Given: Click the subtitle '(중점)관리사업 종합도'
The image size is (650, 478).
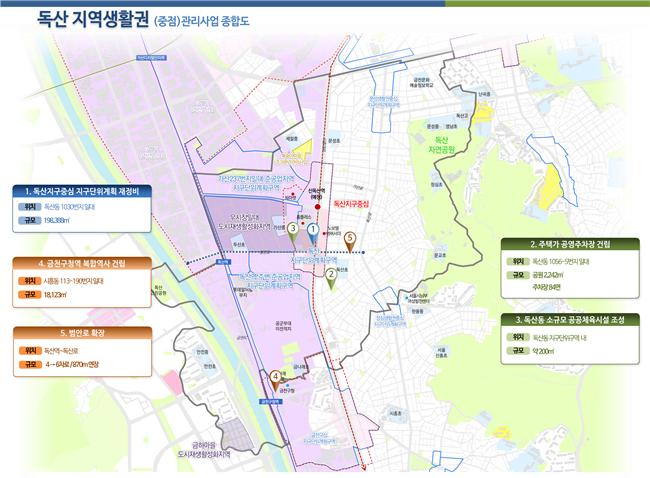Looking at the screenshot, I should 202,21.
